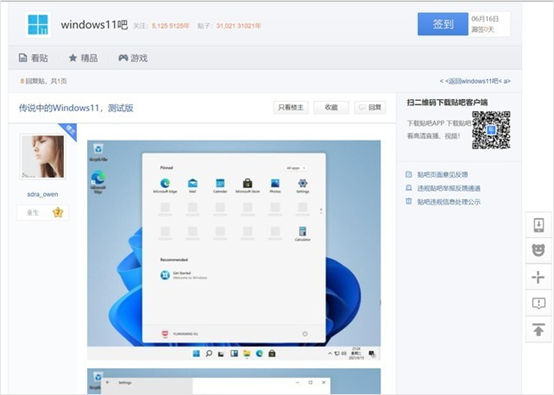
Task: Switch to the 看贴 tab
Action: tap(33, 58)
